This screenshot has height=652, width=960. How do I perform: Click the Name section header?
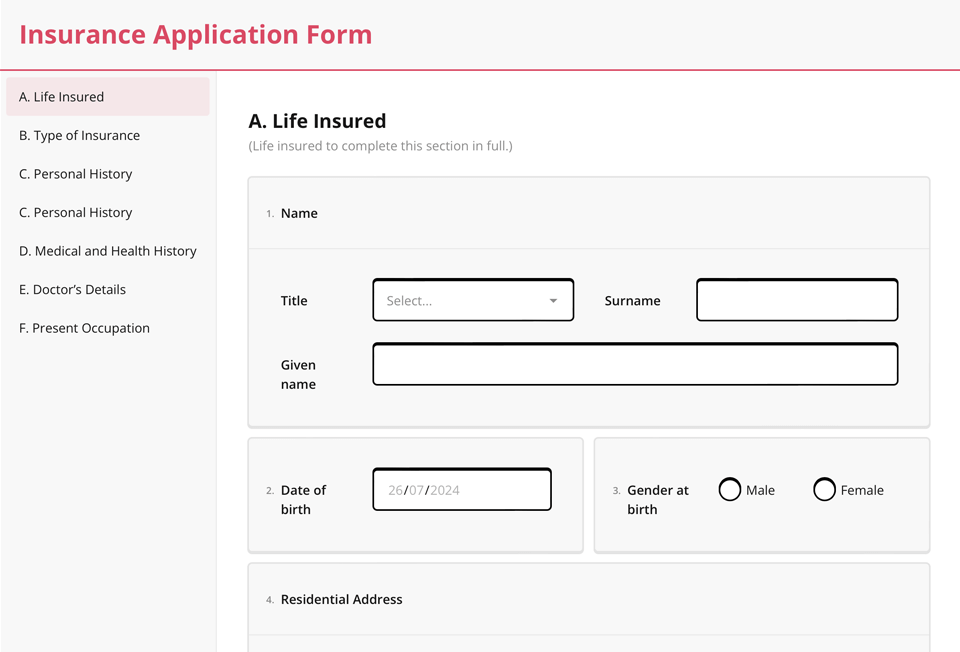pos(299,213)
